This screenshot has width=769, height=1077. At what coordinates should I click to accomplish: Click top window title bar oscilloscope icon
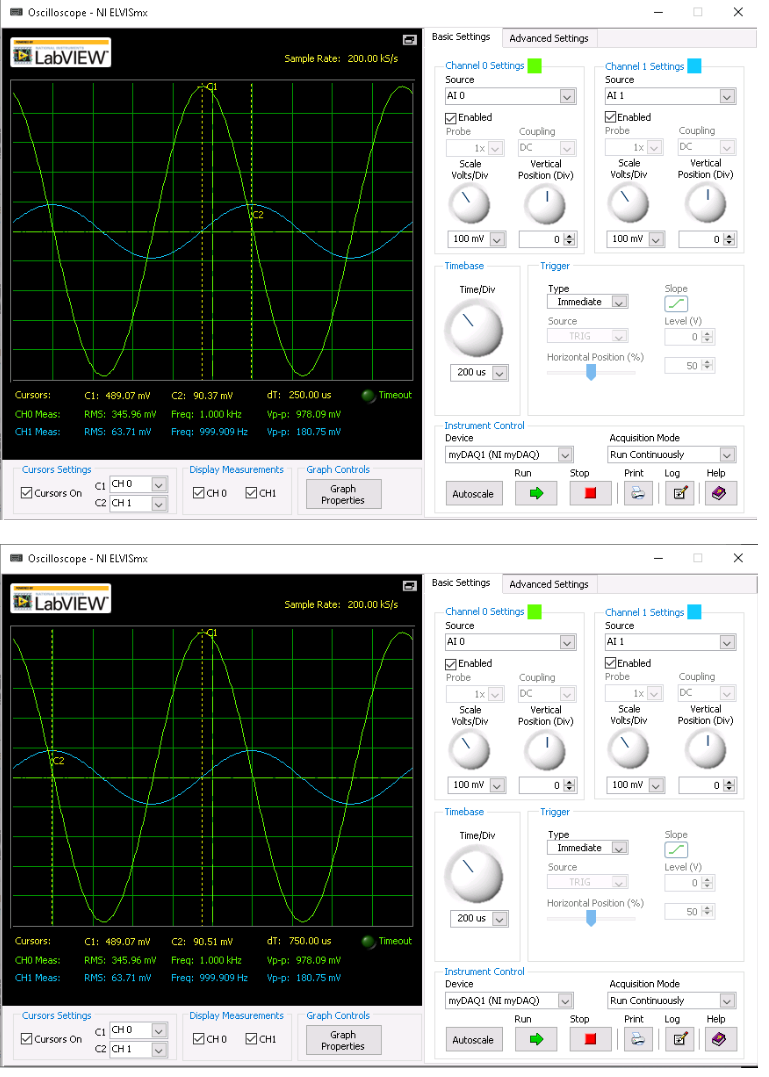click(x=16, y=12)
